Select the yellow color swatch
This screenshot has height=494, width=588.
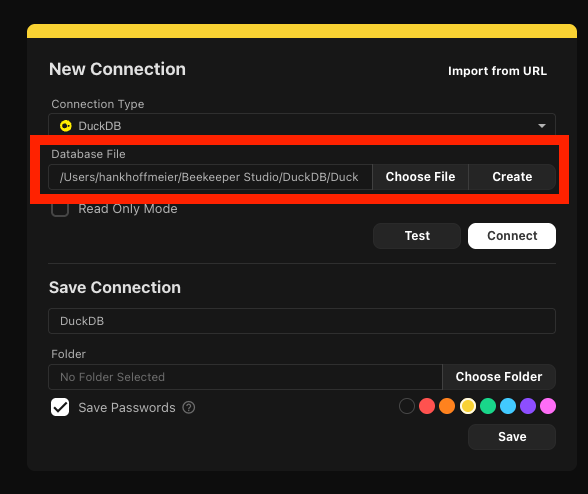tap(468, 406)
